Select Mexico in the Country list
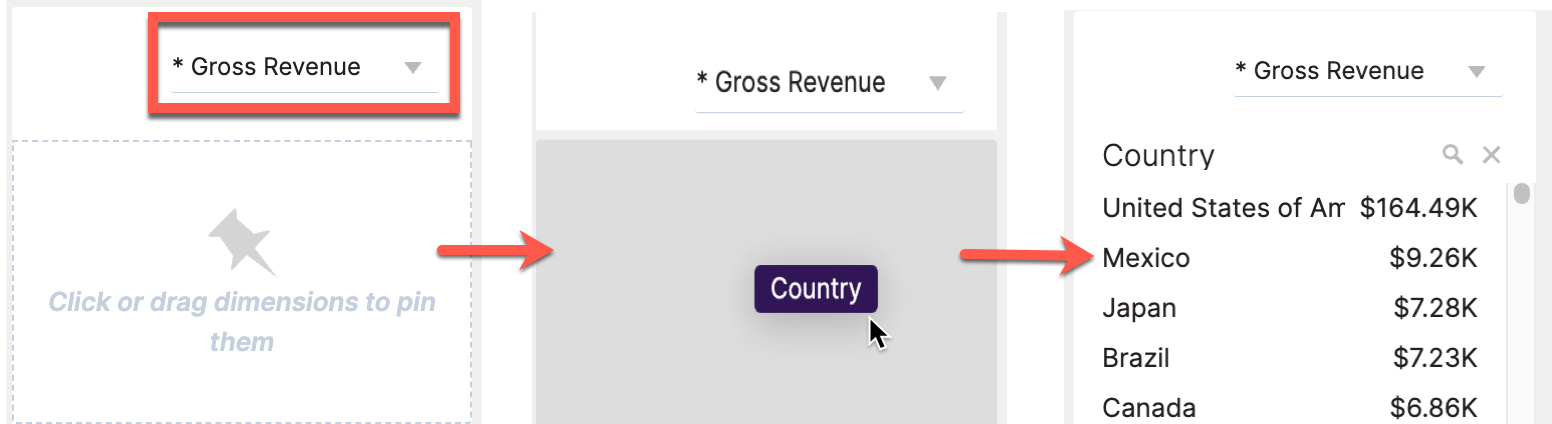 point(1146,258)
